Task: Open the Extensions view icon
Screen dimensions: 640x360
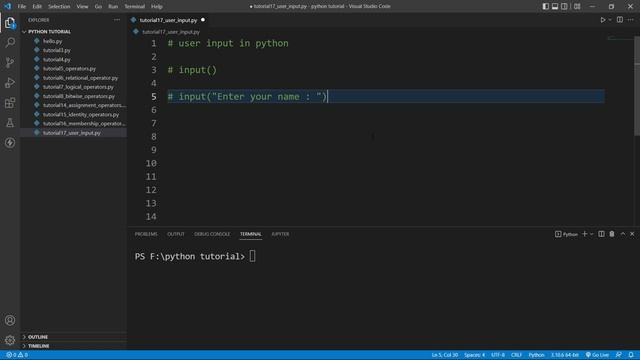Action: click(10, 102)
